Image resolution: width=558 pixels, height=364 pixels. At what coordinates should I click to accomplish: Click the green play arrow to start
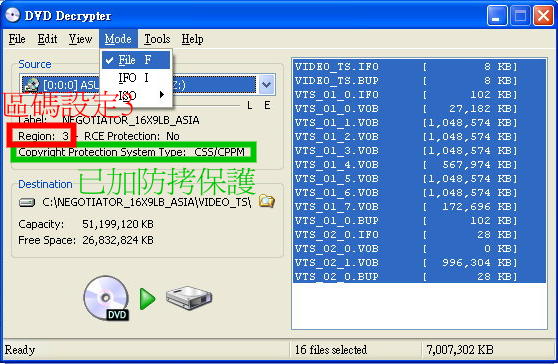tap(147, 299)
